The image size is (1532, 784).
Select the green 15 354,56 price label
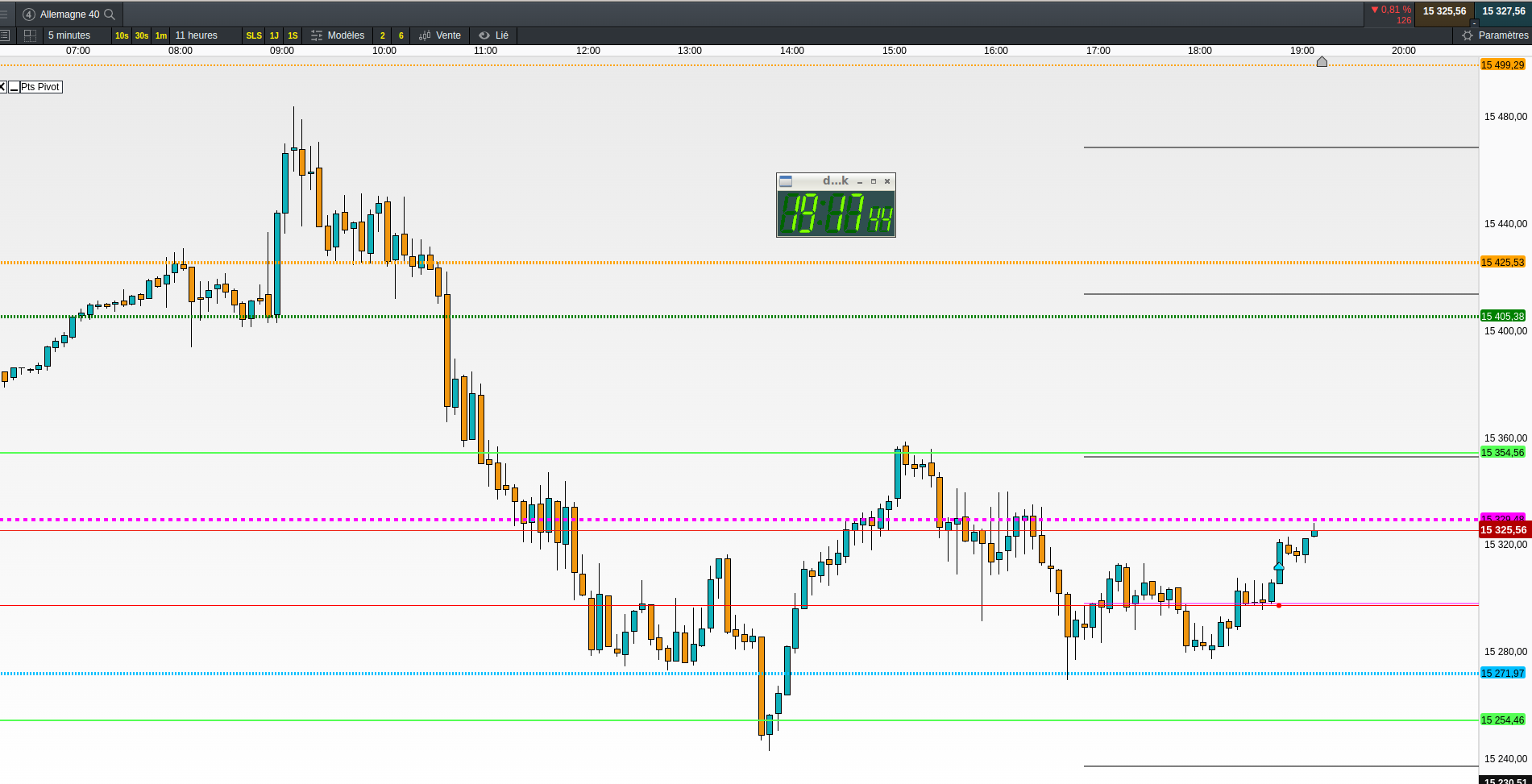tap(1503, 453)
